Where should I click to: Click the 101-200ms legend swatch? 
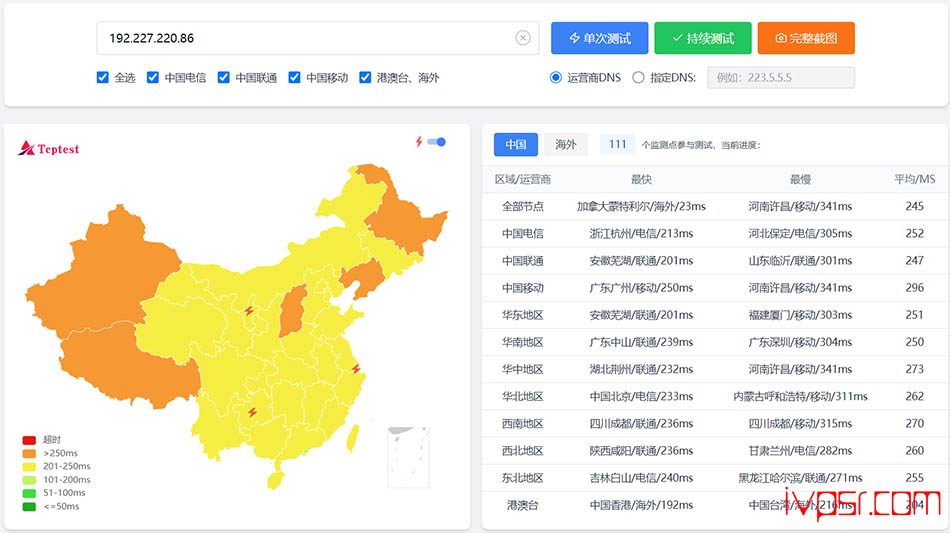29,480
